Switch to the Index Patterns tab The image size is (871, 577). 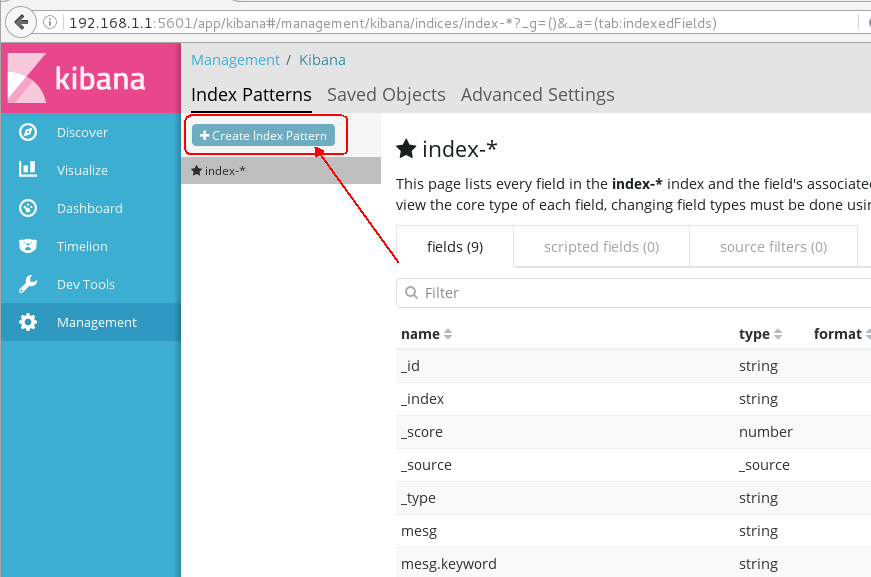251,95
